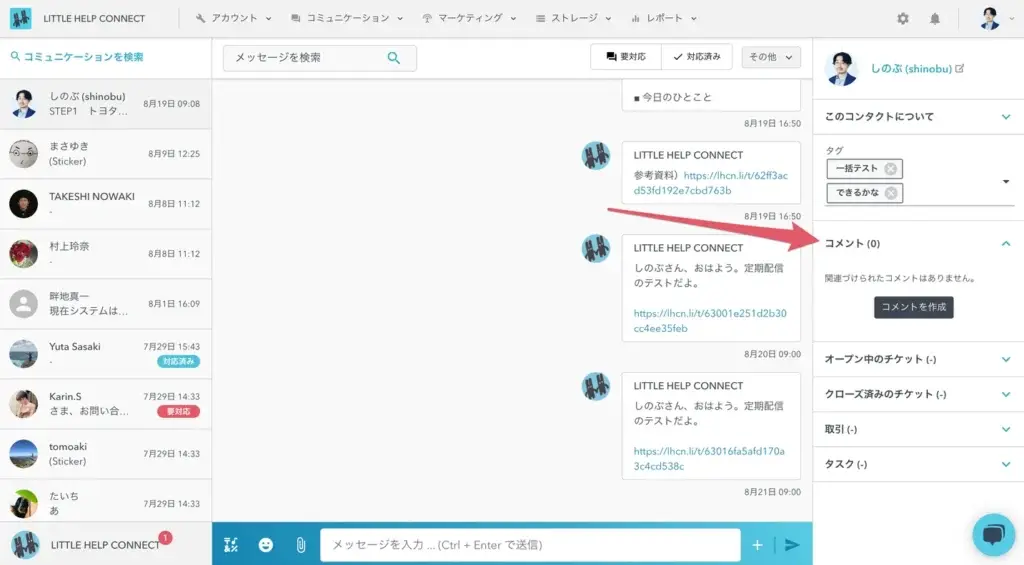Image resolution: width=1024 pixels, height=565 pixels.
Task: Click the paperclip attachment icon
Action: 299,545
